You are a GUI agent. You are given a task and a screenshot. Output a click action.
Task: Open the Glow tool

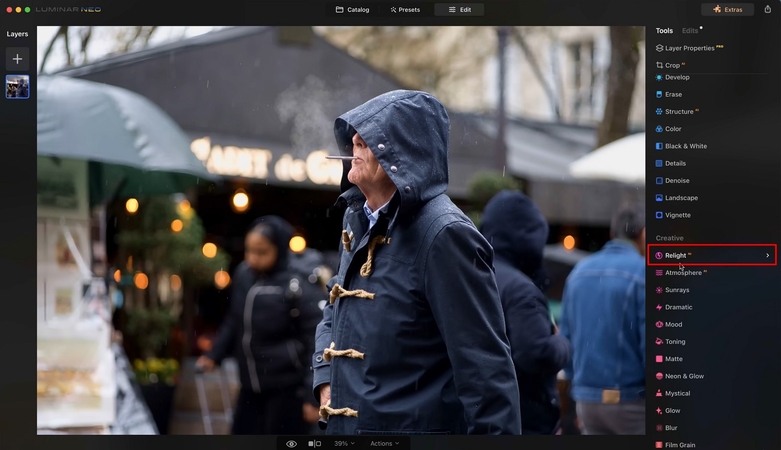pyautogui.click(x=668, y=411)
